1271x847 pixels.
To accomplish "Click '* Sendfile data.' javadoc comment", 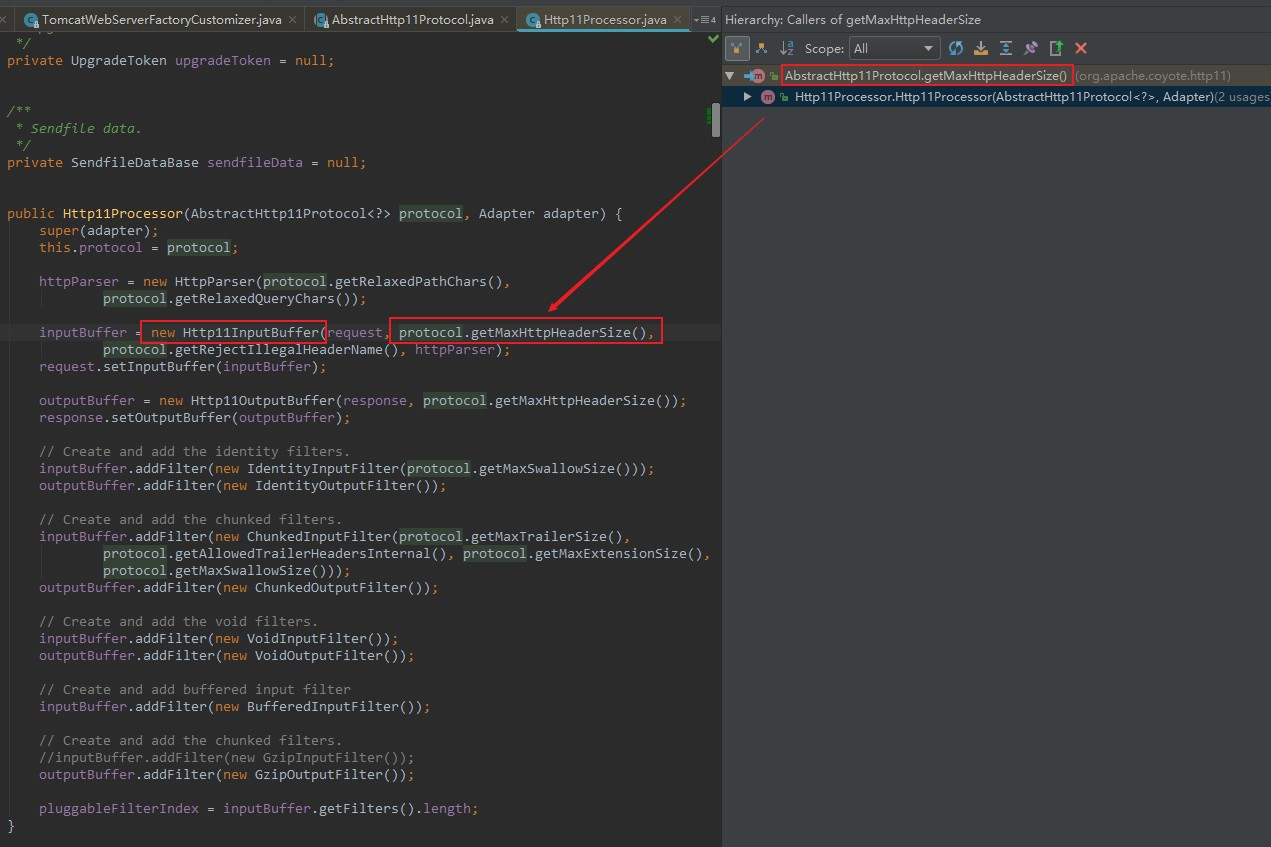I will click(x=79, y=128).
